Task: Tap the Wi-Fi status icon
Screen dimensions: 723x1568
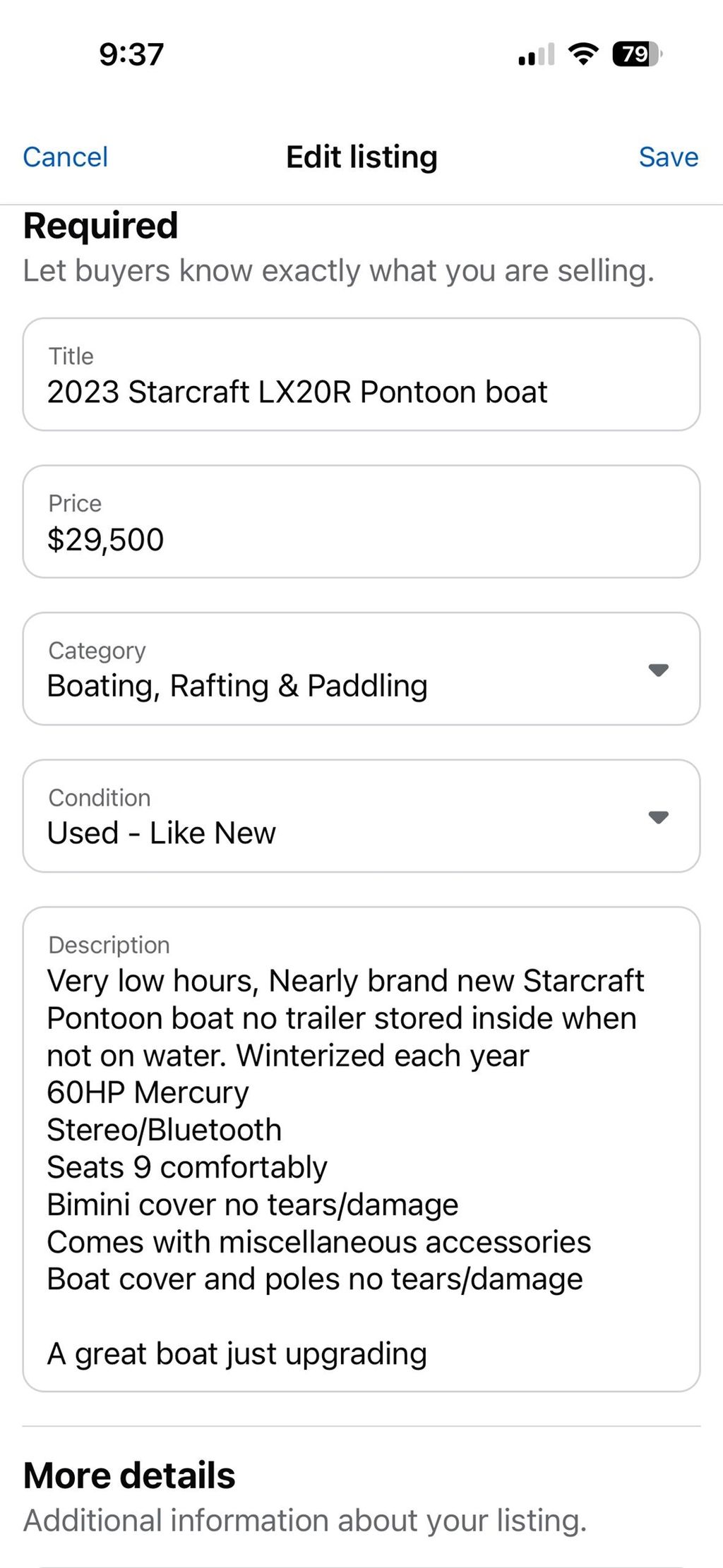Action: pyautogui.click(x=583, y=54)
